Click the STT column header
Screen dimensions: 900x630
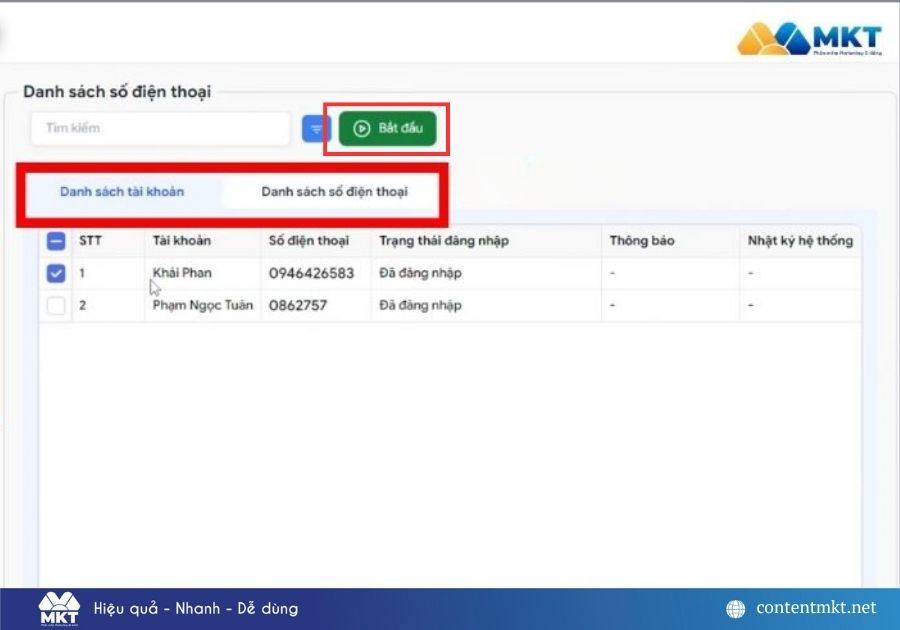tap(90, 241)
